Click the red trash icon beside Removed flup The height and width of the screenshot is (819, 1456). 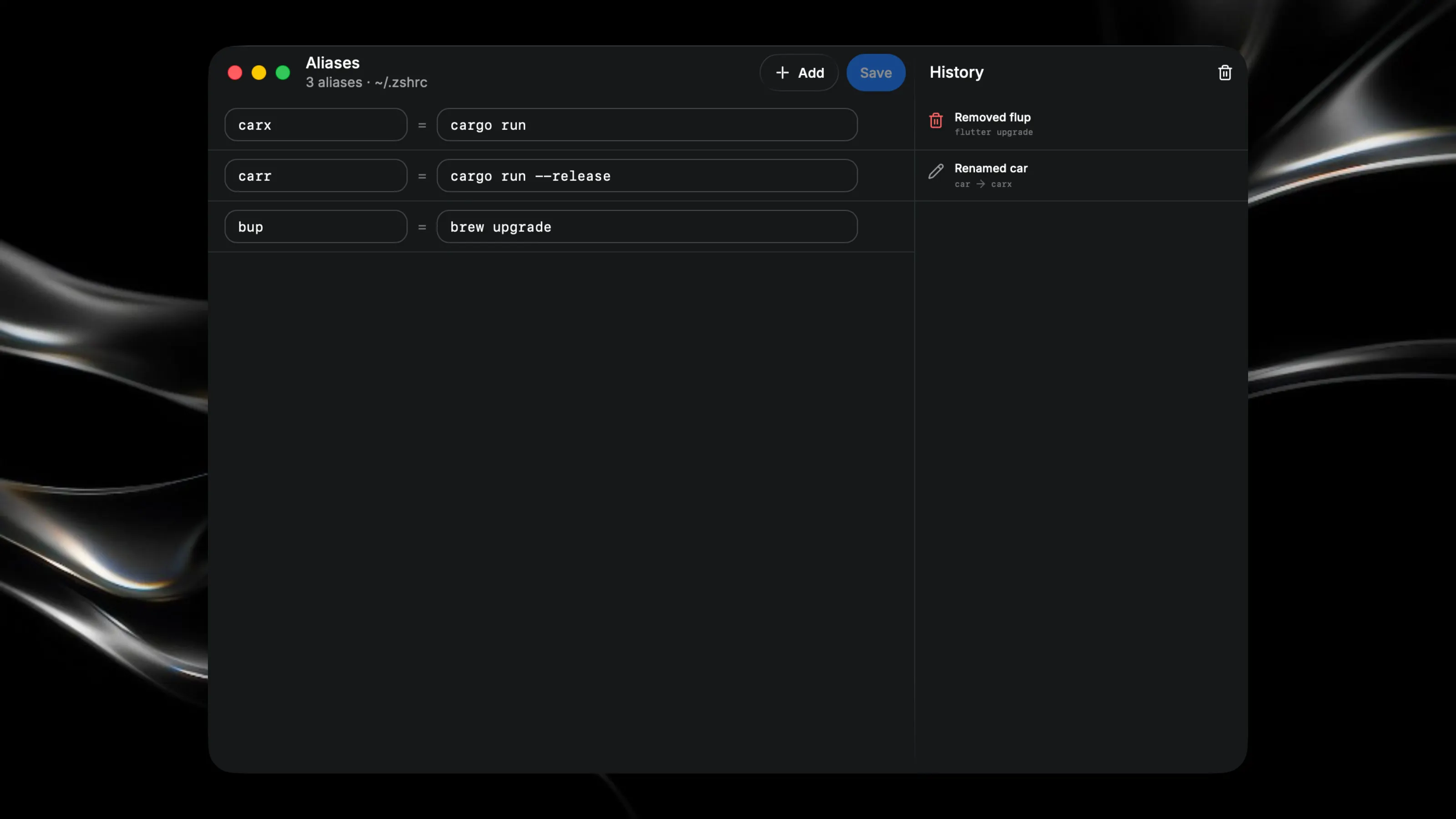(x=936, y=121)
